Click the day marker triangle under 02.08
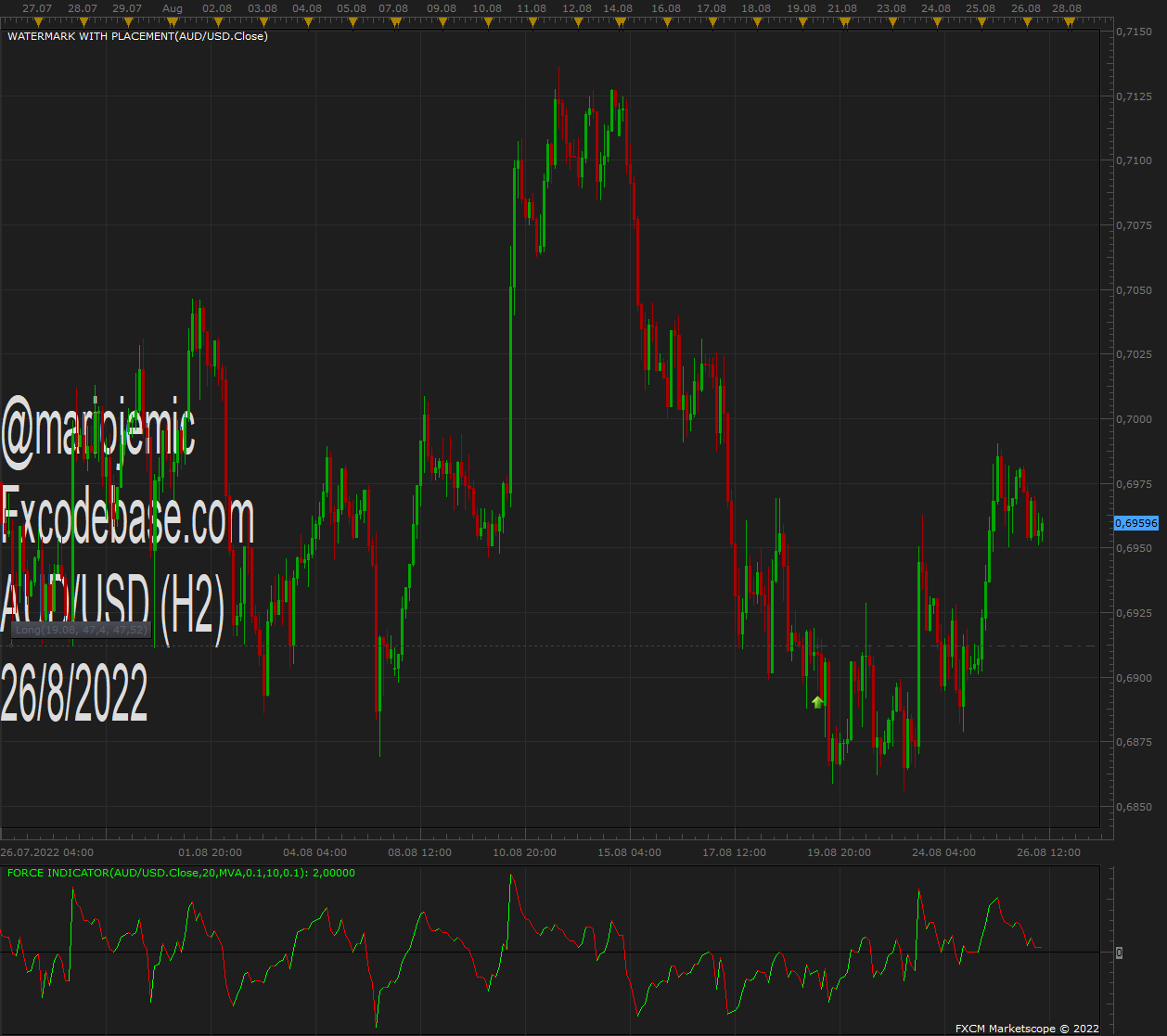1167x1036 pixels. [x=218, y=20]
